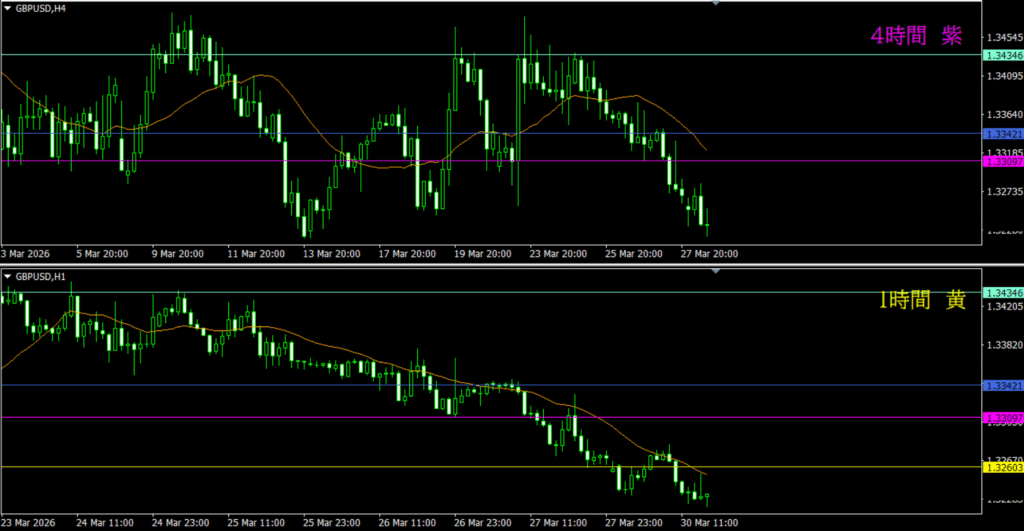Click the 1.34545 level on H4 price scale
The image size is (1024, 531).
click(1002, 38)
